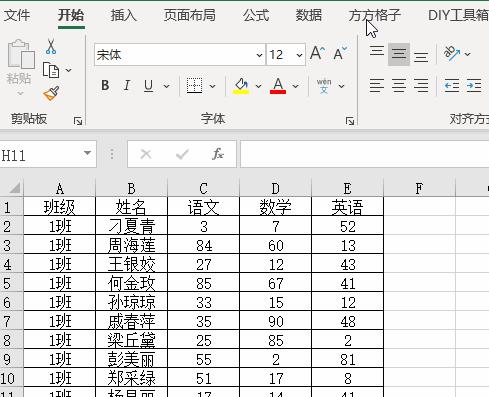Image resolution: width=489 pixels, height=397 pixels.
Task: Open underline style dropdown
Action: tap(167, 86)
